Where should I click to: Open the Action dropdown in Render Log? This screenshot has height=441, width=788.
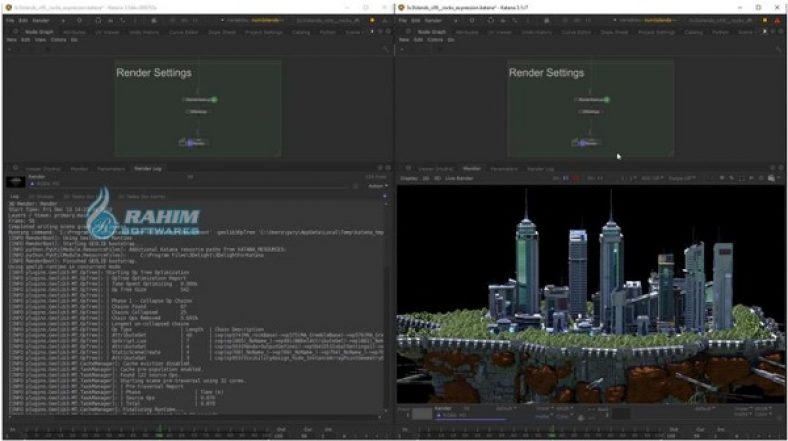point(377,186)
